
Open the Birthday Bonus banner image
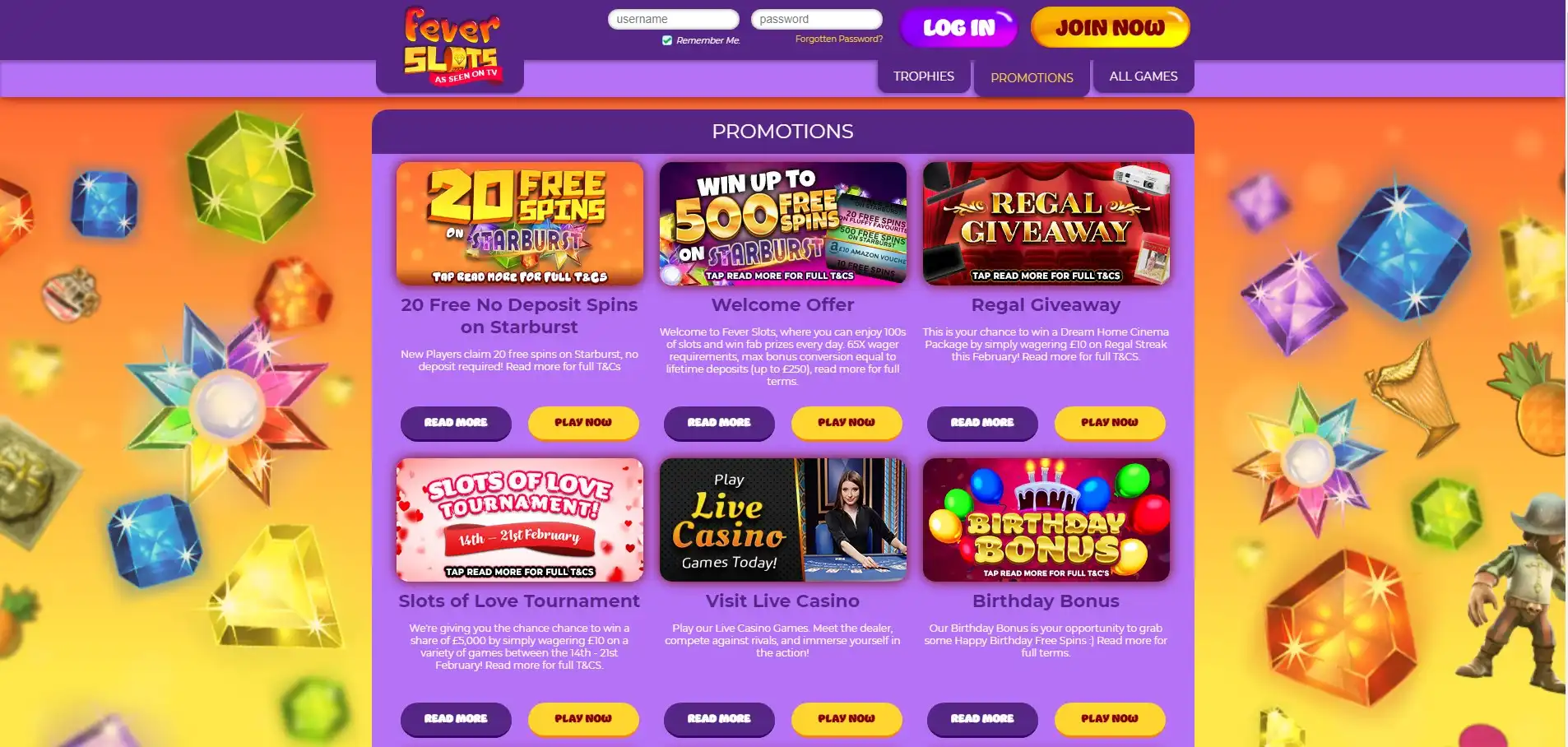[1046, 520]
